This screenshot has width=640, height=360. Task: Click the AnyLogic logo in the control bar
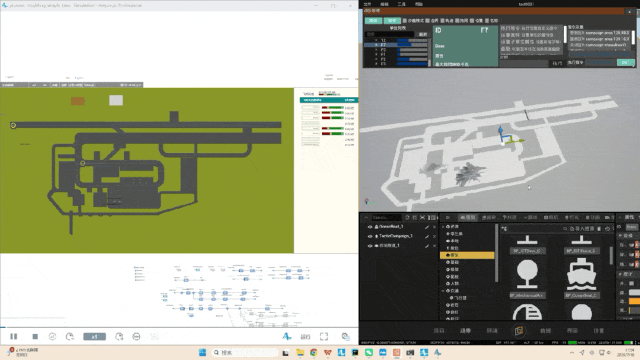click(x=287, y=336)
